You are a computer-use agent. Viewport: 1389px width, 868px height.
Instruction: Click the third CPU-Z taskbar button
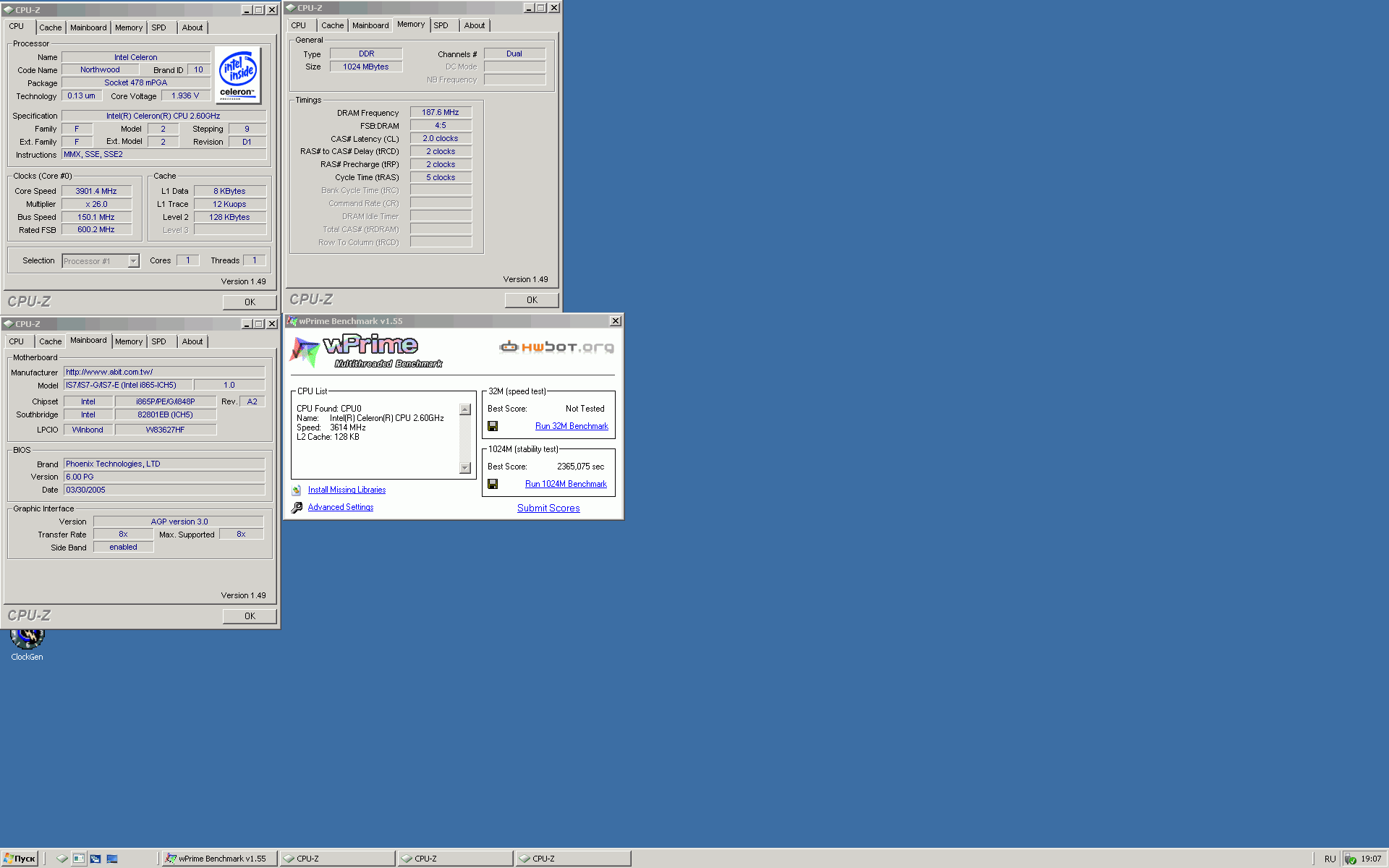click(x=574, y=859)
